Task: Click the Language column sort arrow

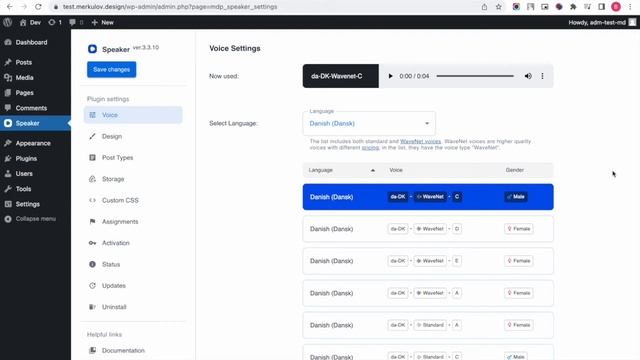Action: point(373,170)
